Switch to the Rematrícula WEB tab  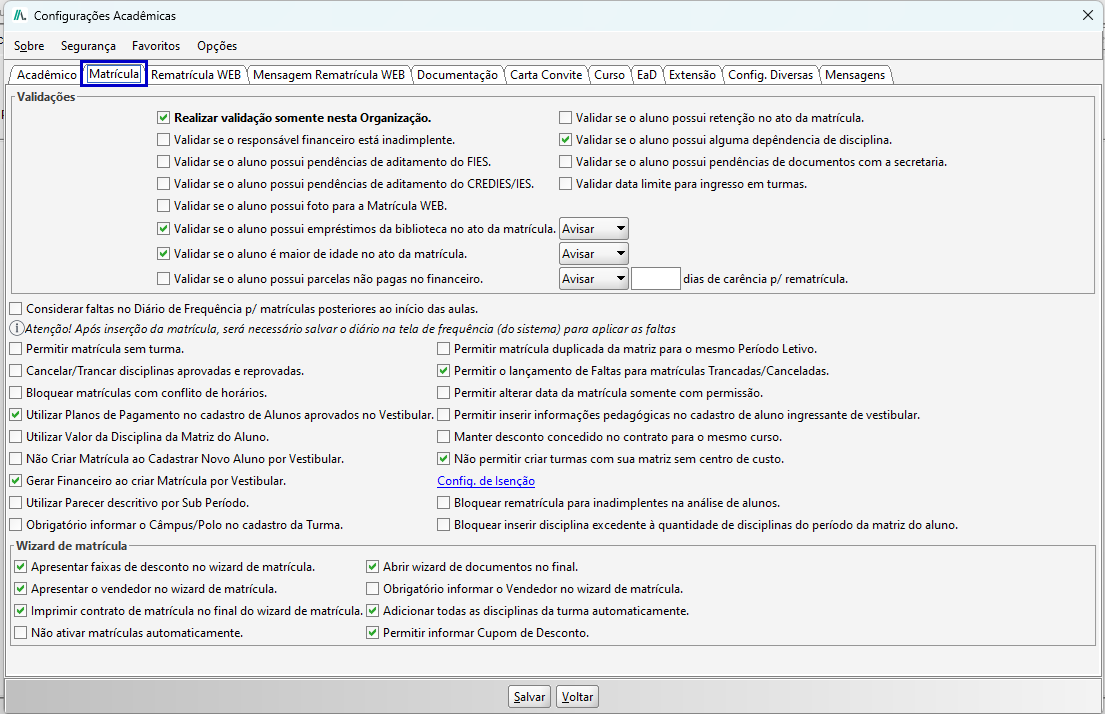click(x=196, y=74)
